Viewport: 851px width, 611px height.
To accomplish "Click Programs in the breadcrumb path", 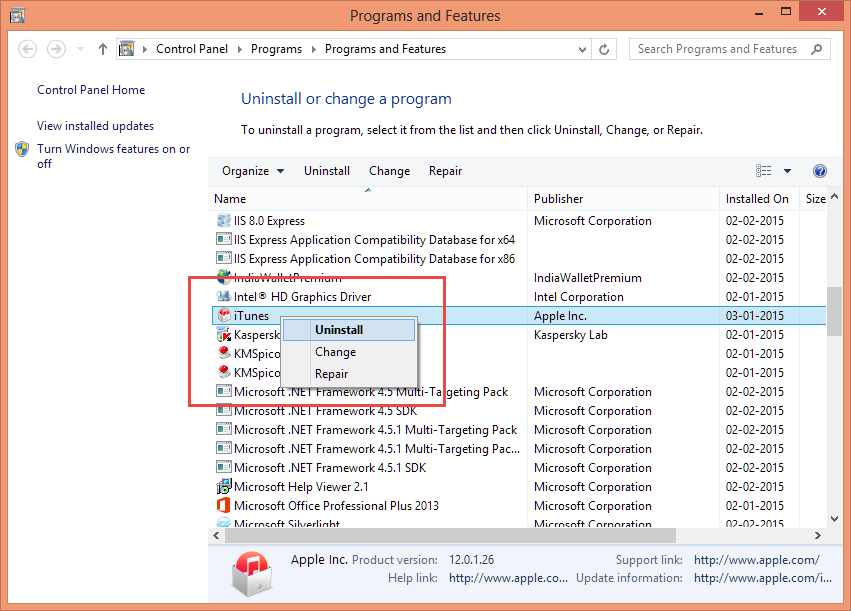I will [276, 49].
